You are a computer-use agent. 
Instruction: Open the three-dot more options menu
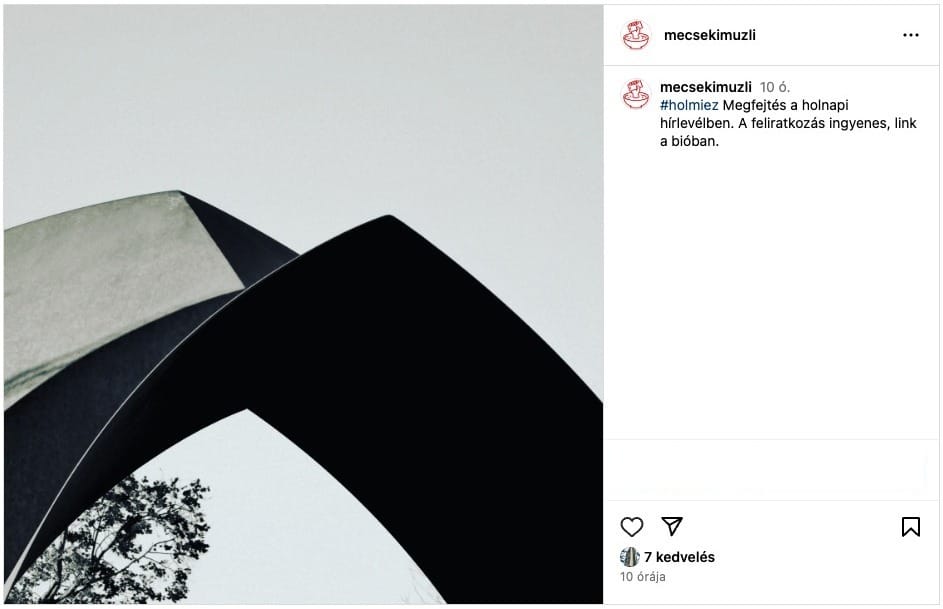911,35
